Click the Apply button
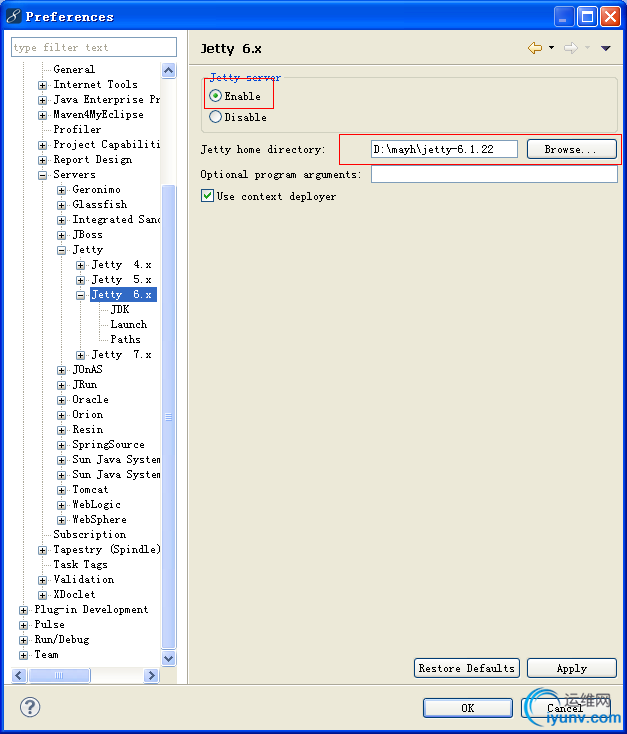 [x=571, y=668]
